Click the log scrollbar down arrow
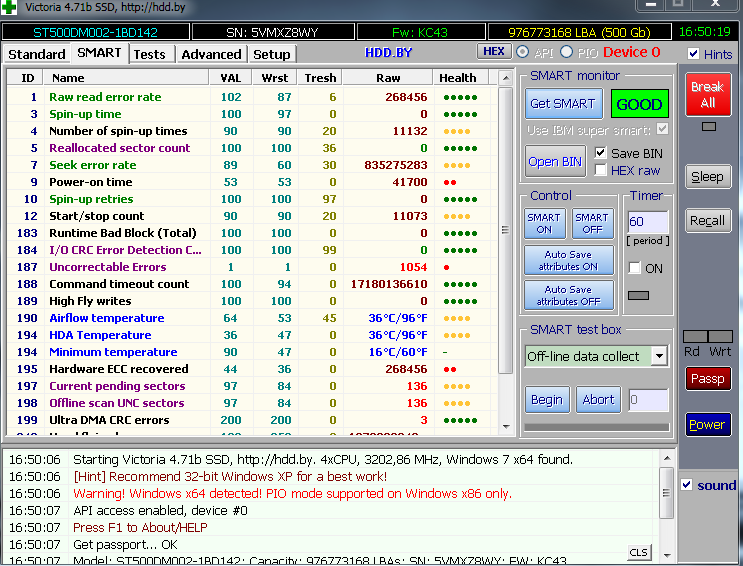Image resolution: width=743 pixels, height=566 pixels. 666,555
